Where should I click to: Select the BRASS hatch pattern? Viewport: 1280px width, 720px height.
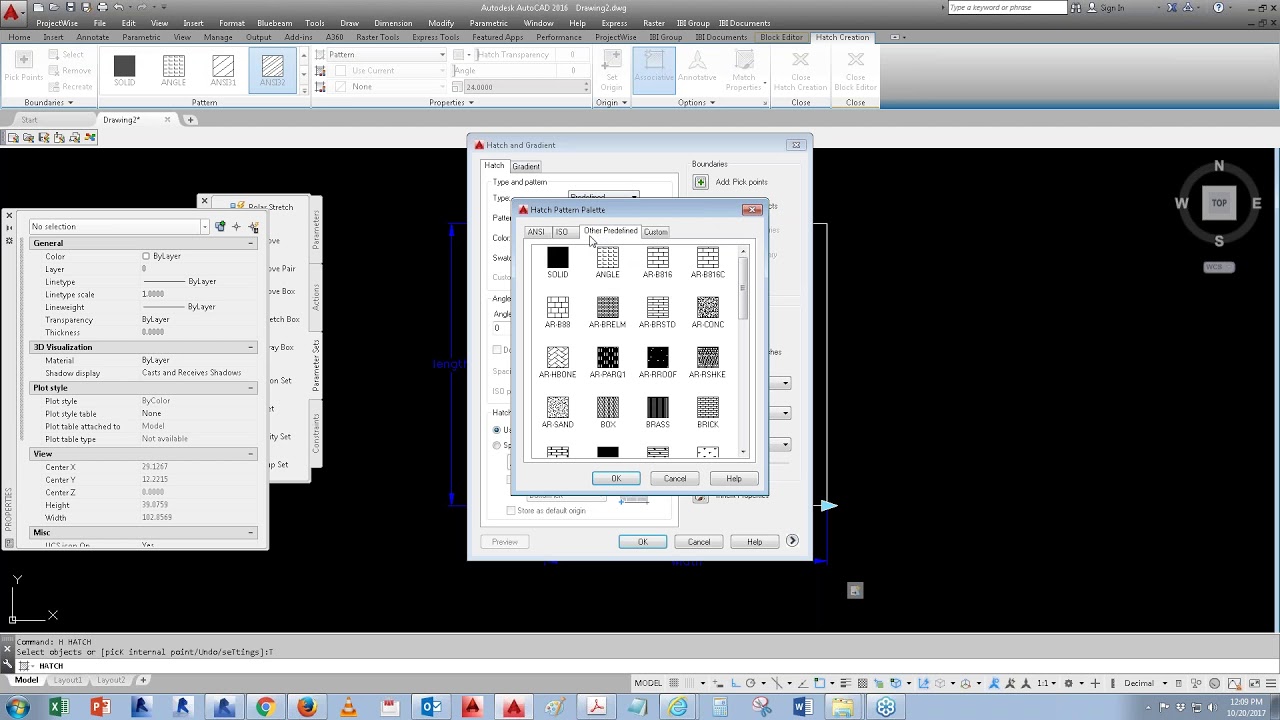click(658, 408)
